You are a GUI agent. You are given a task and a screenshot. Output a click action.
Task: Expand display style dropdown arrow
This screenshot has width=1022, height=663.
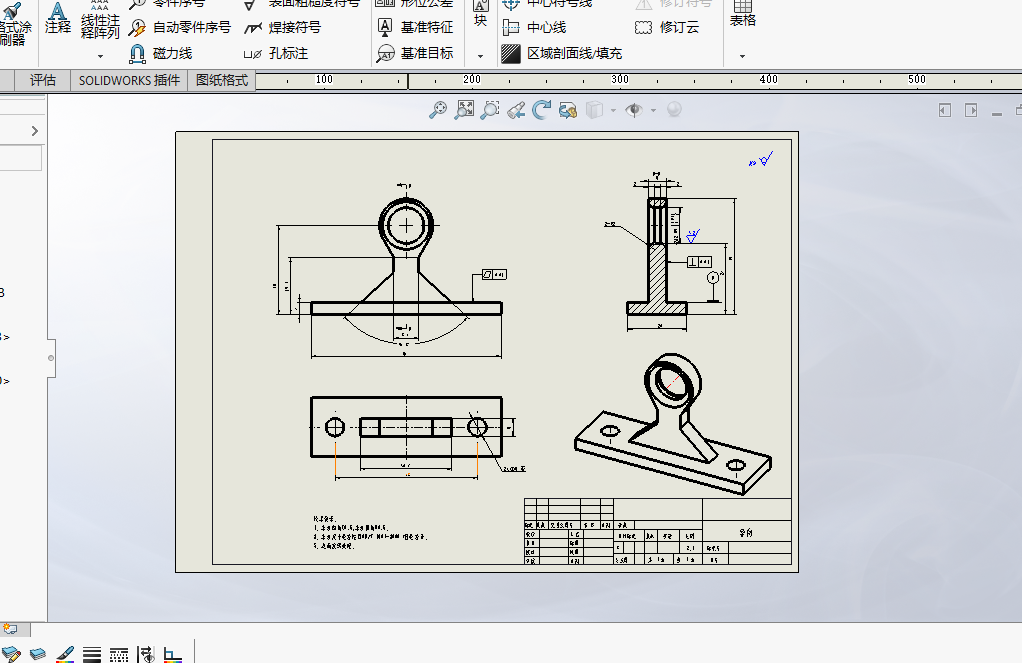pos(613,111)
